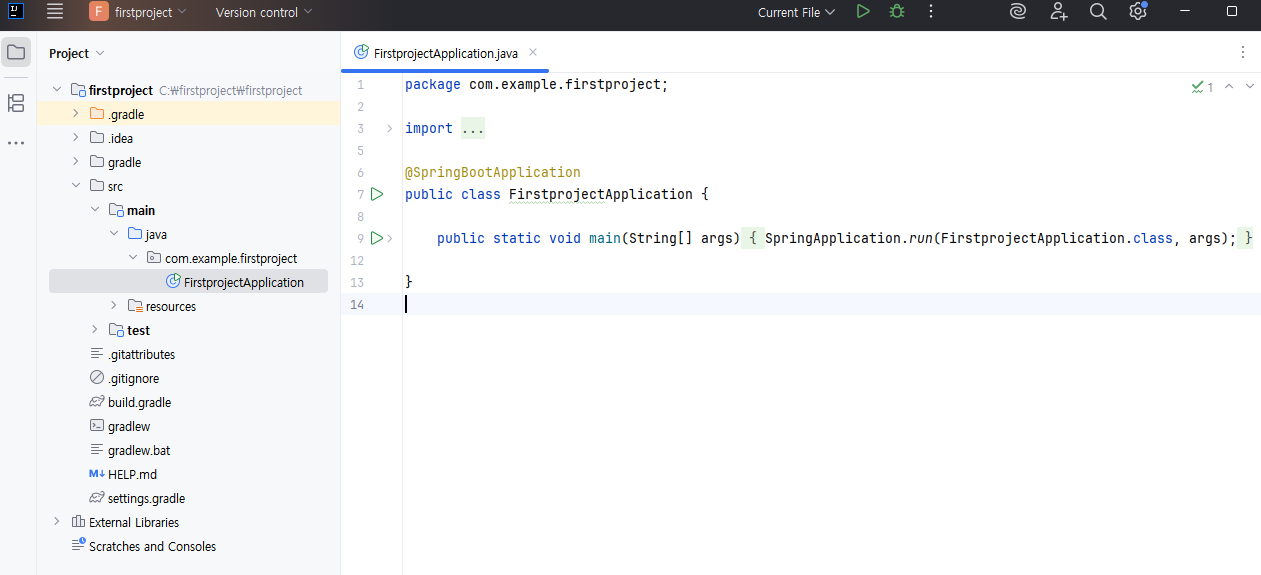Expand the .idea folder
Screen dimensions: 1261x575
pyautogui.click(x=75, y=138)
